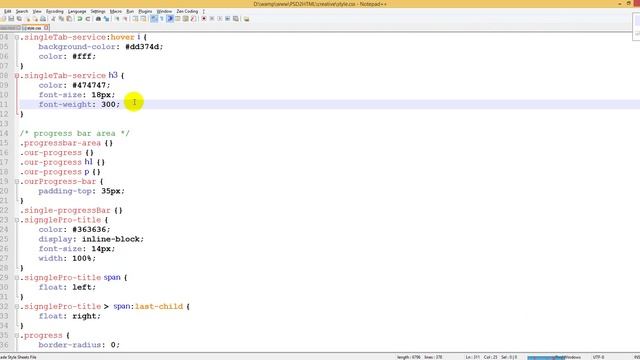This screenshot has width=640, height=360.
Task: Open the Encoding menu
Action: 55,11
